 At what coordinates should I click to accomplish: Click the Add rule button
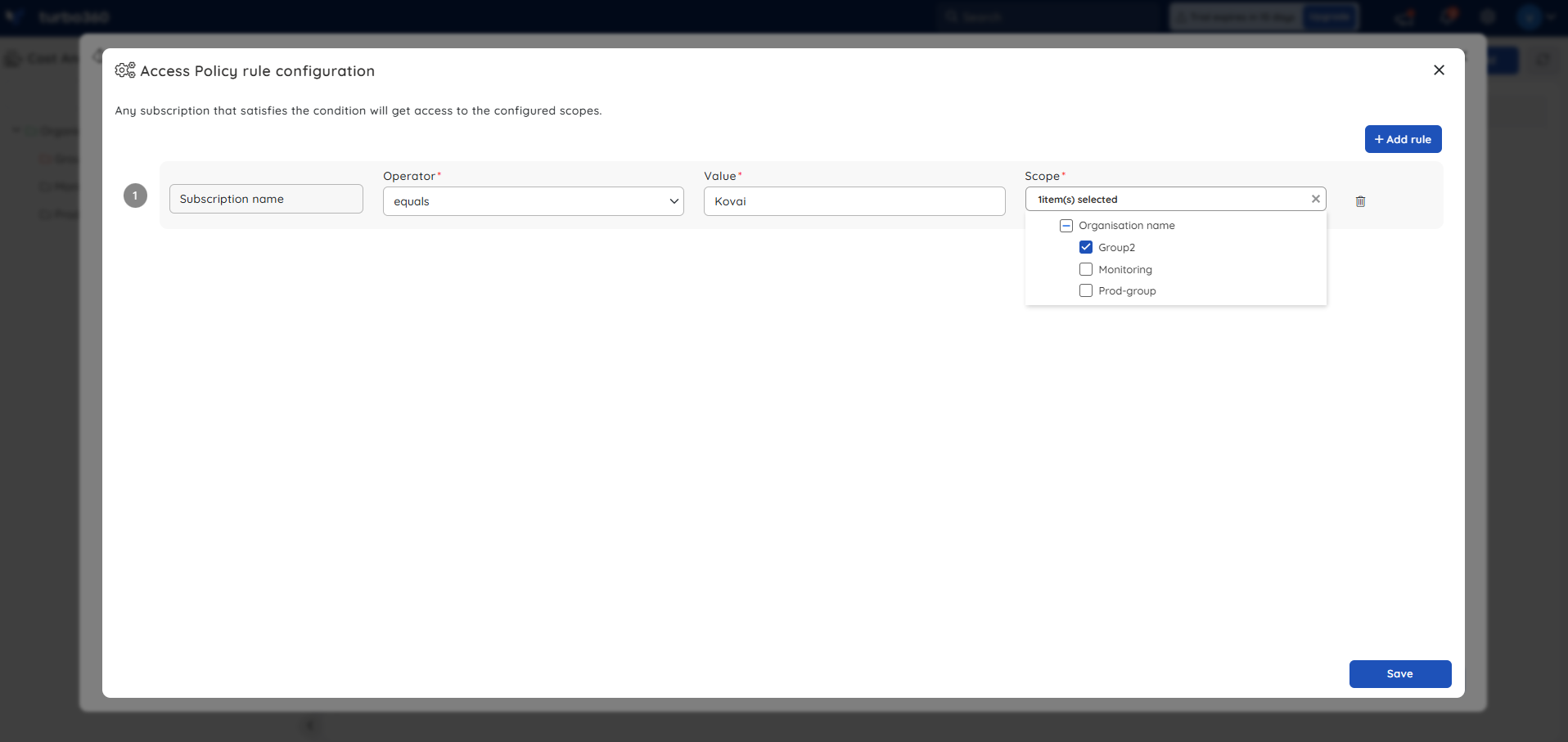coord(1403,139)
